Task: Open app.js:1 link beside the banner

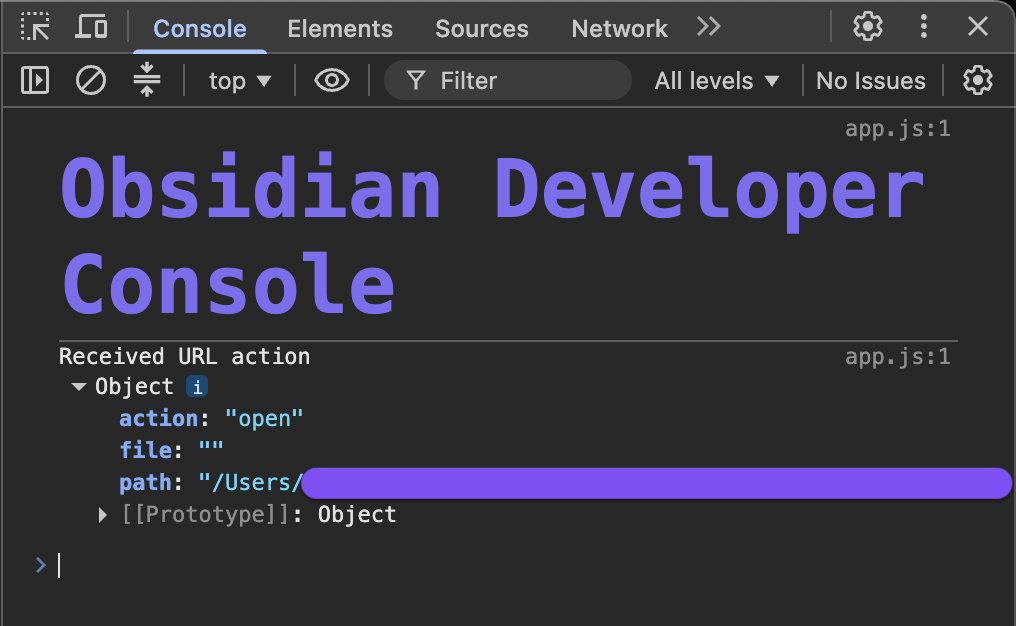Action: click(897, 128)
